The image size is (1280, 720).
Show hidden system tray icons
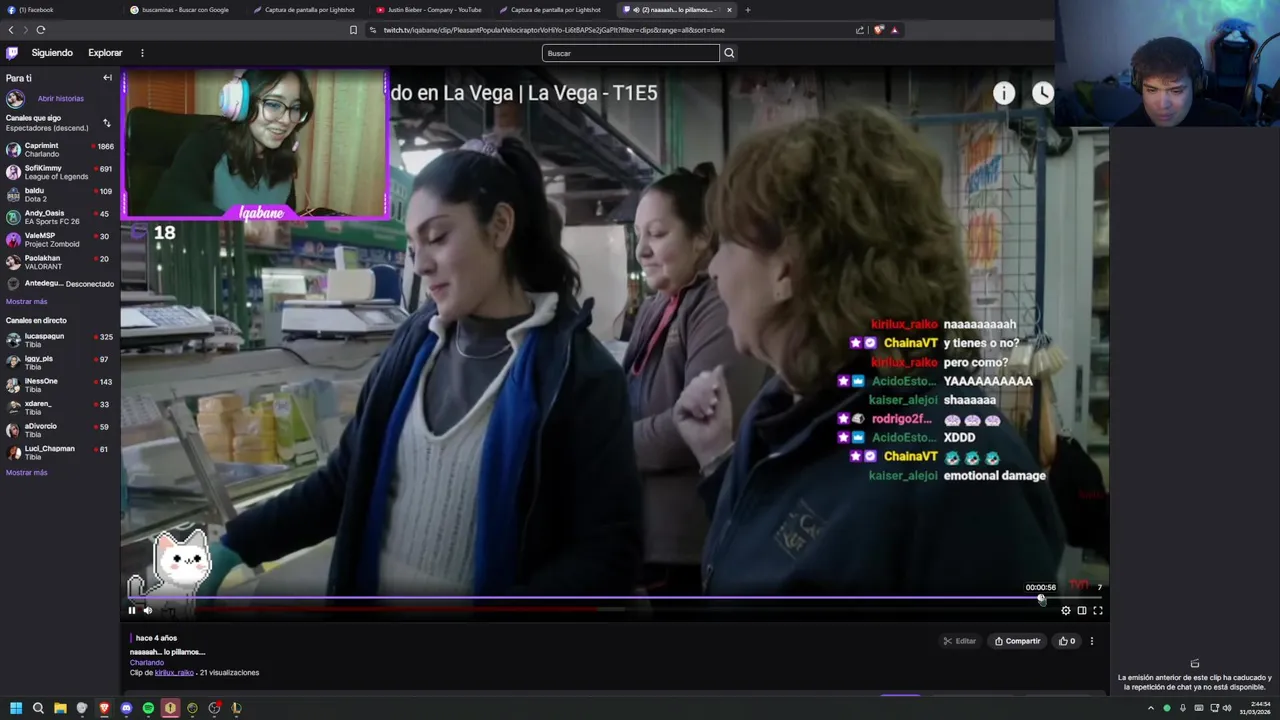point(1150,708)
